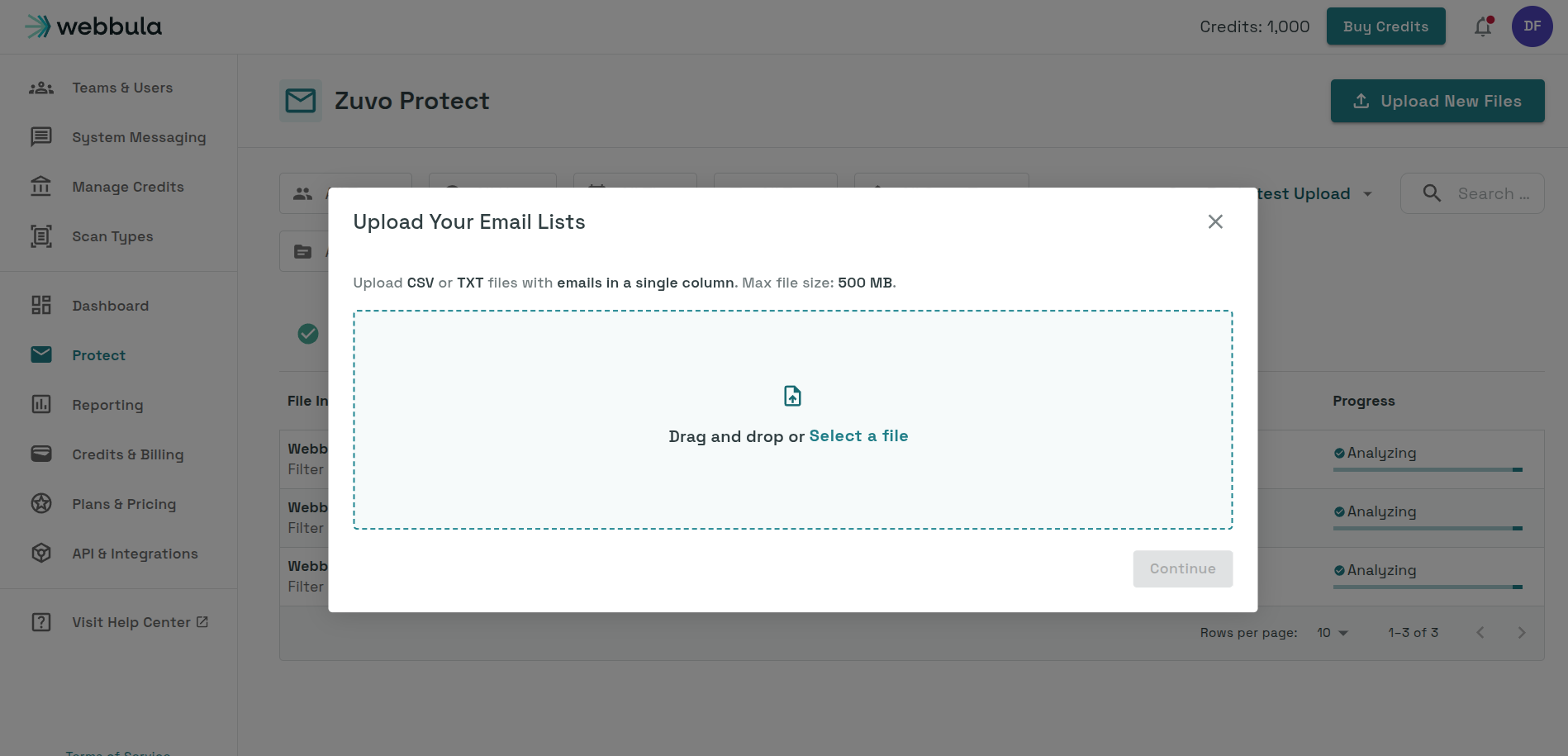Open the DF user avatar menu
1568x756 pixels.
click(x=1532, y=26)
